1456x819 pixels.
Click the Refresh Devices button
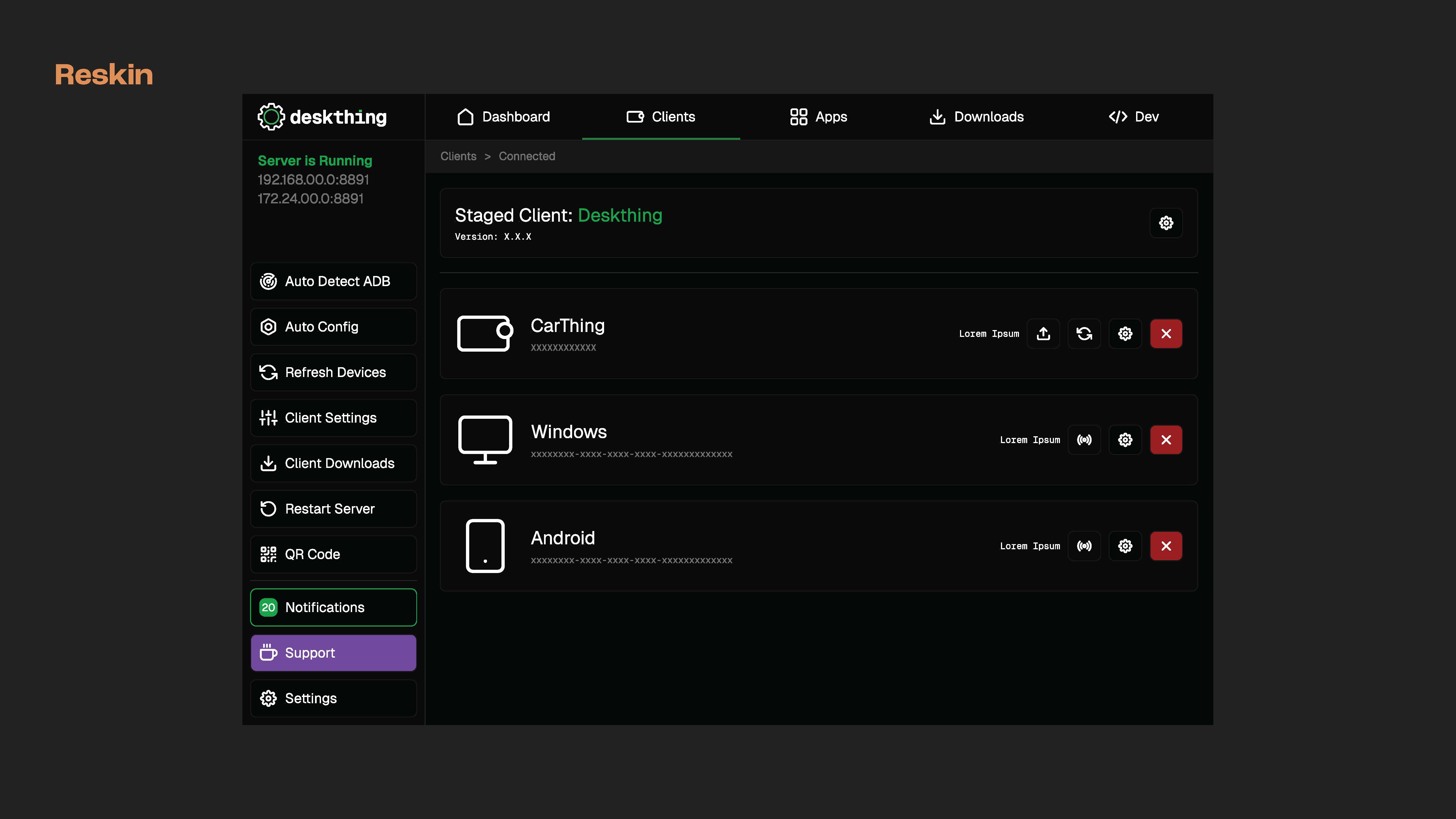click(x=334, y=372)
